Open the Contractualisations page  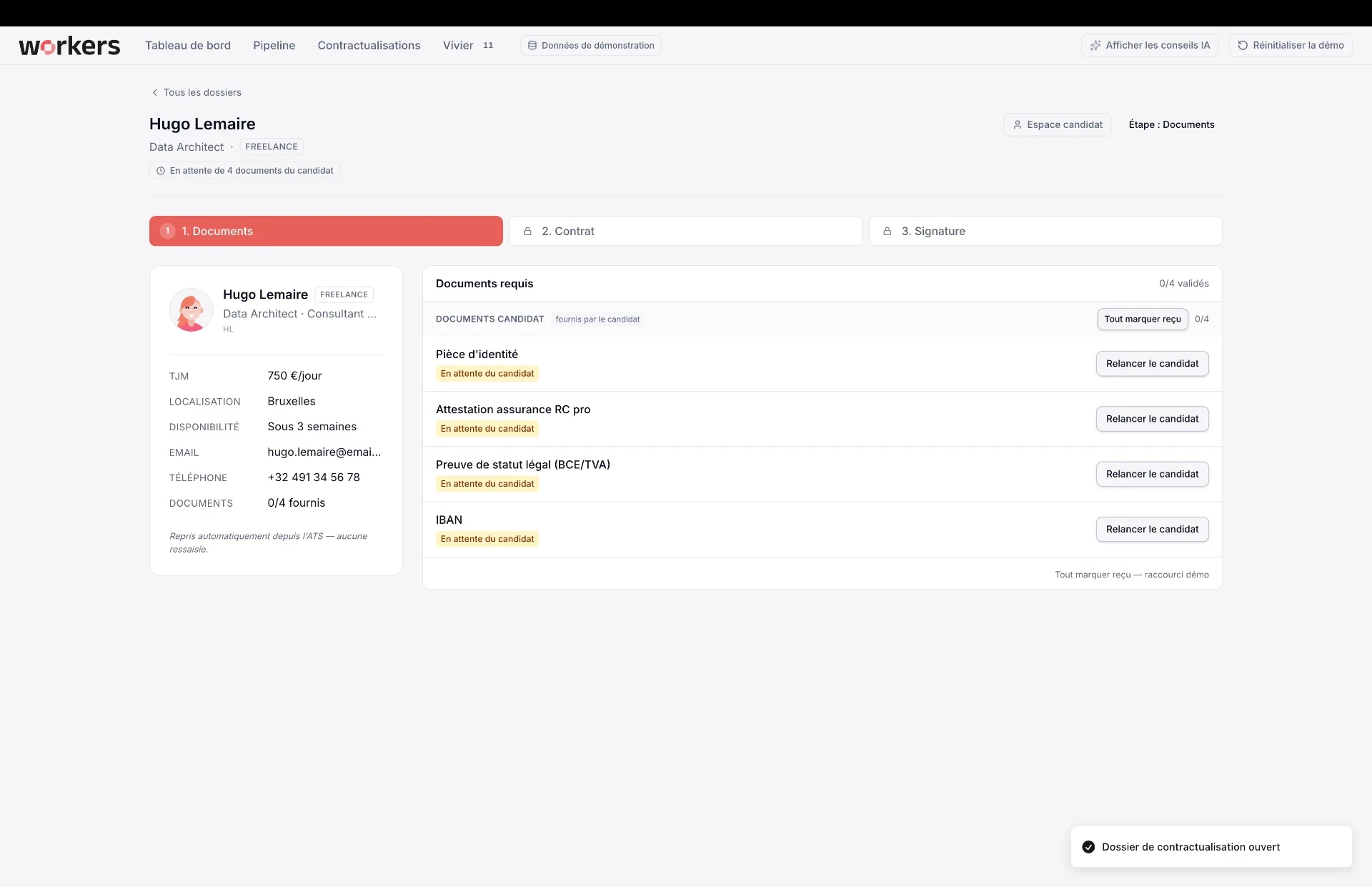369,46
